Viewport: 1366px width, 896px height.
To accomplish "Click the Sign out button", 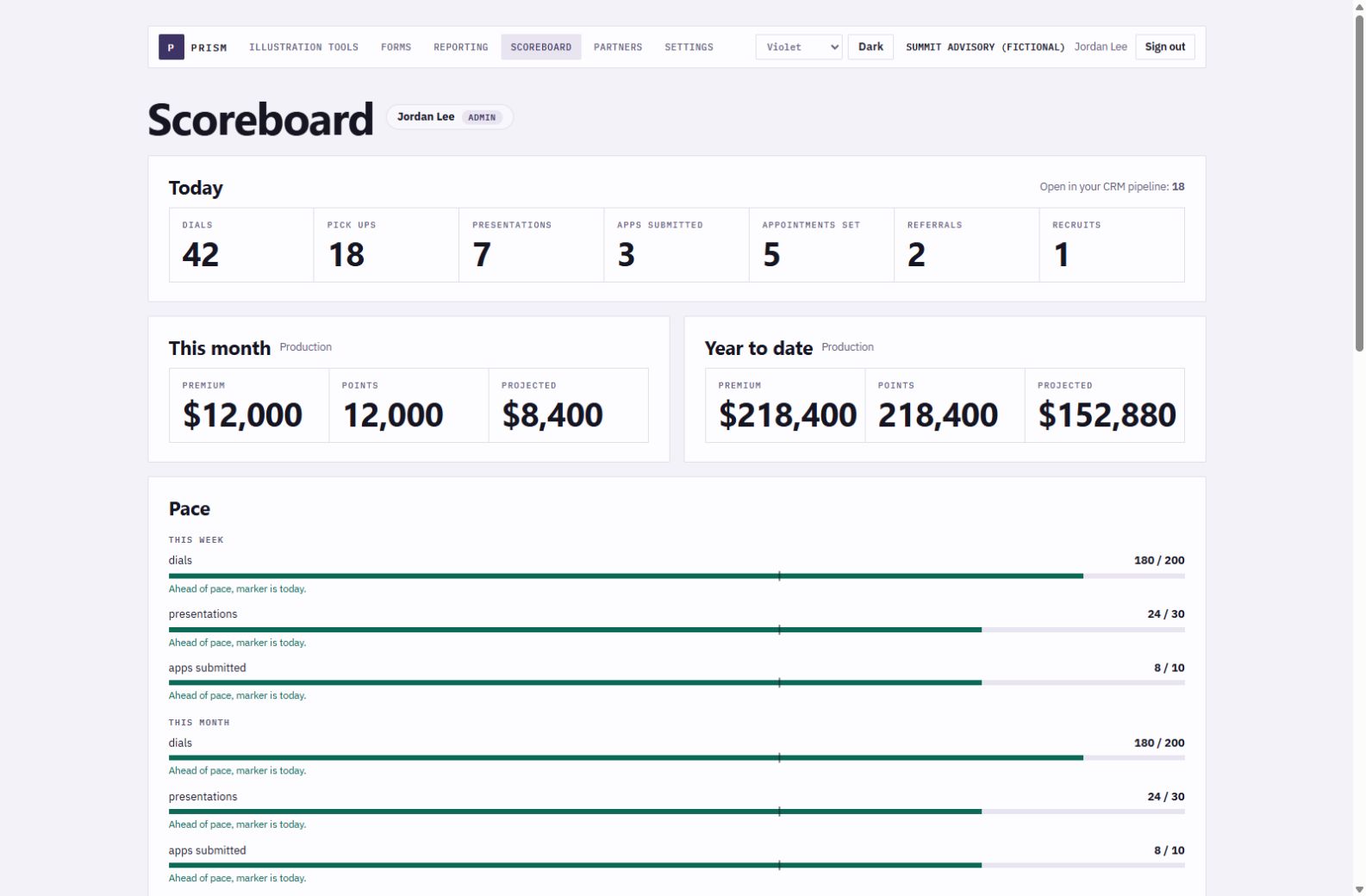I will point(1164,47).
